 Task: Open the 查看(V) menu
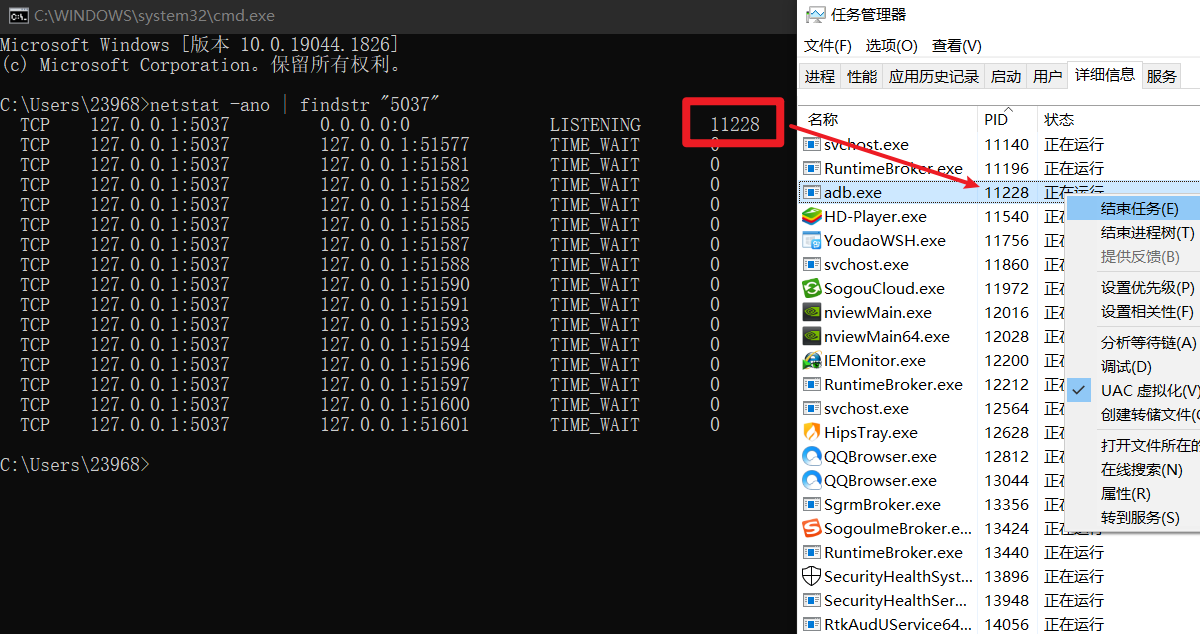[956, 46]
